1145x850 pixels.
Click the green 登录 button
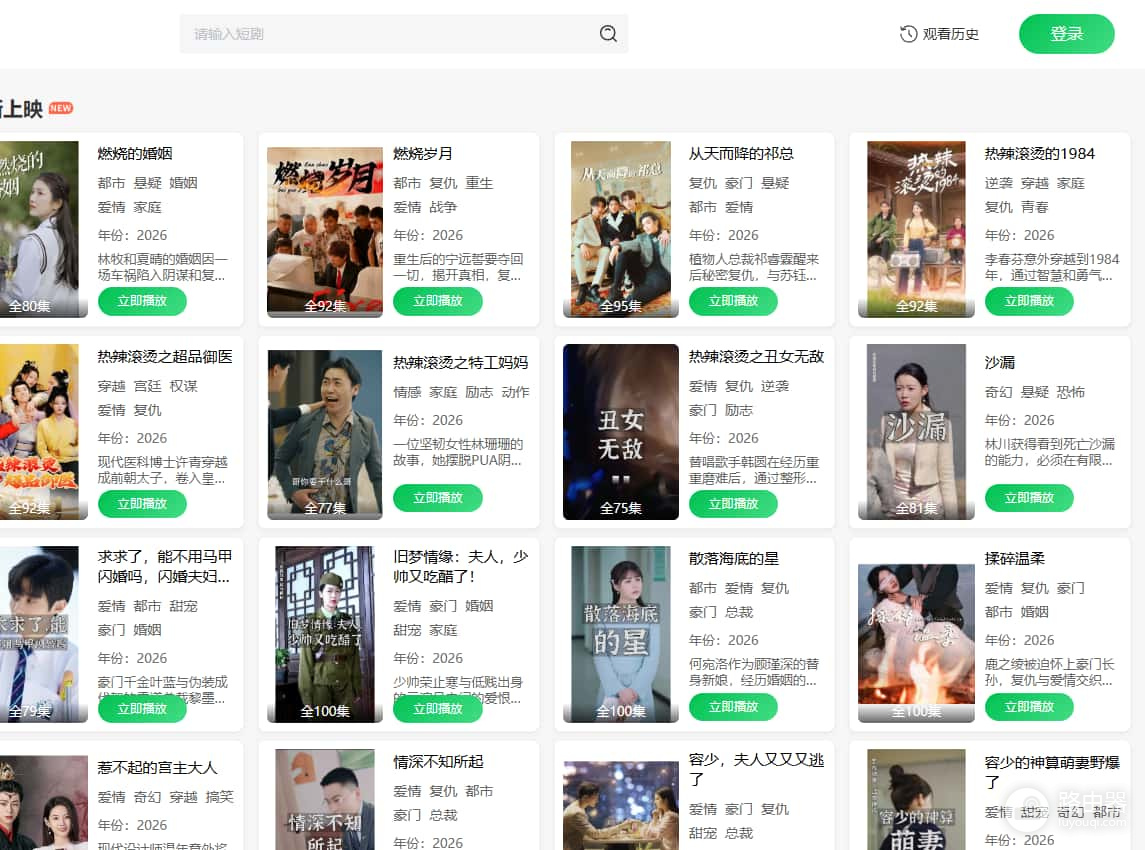coord(1066,34)
